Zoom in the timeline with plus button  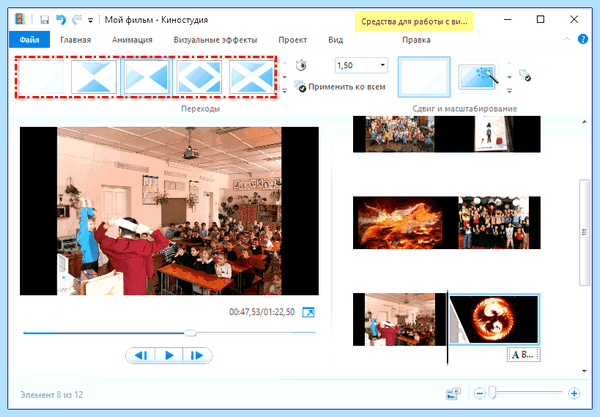pyautogui.click(x=574, y=393)
